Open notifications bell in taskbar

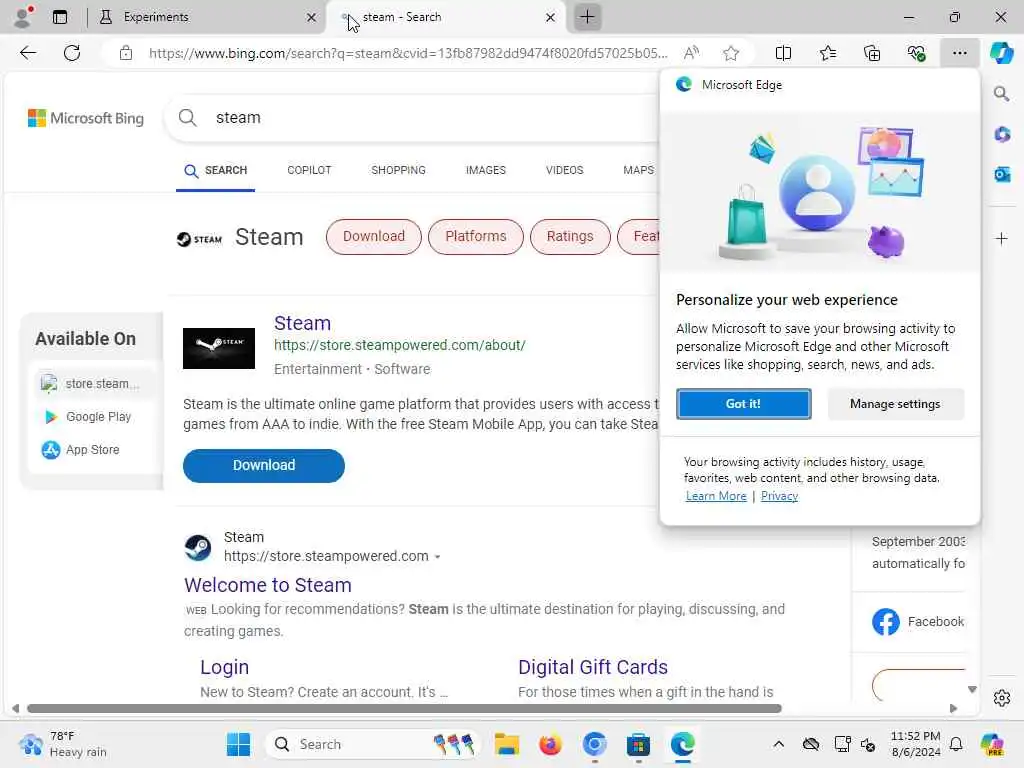point(956,744)
